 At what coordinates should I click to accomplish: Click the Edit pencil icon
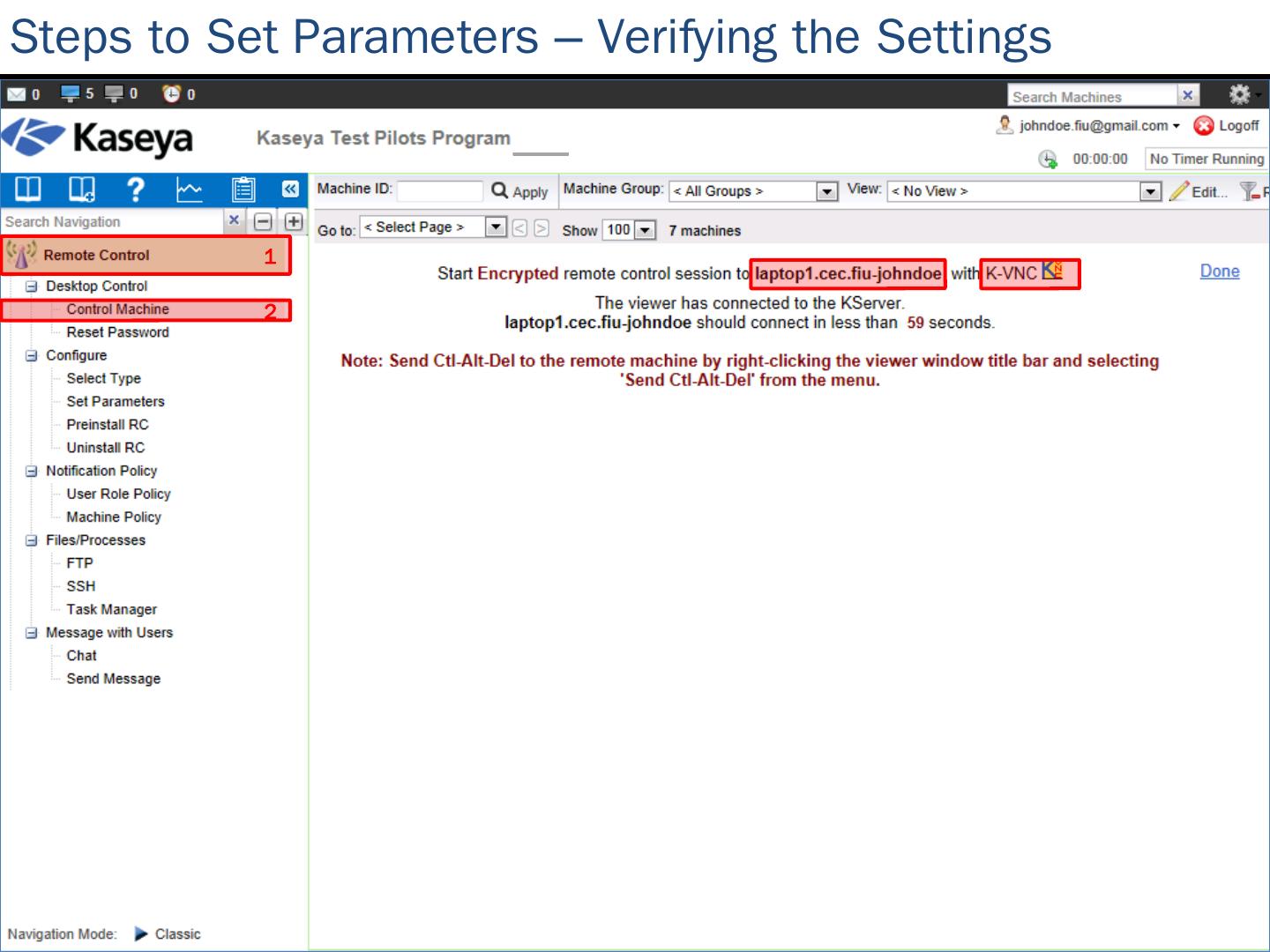click(x=1178, y=190)
